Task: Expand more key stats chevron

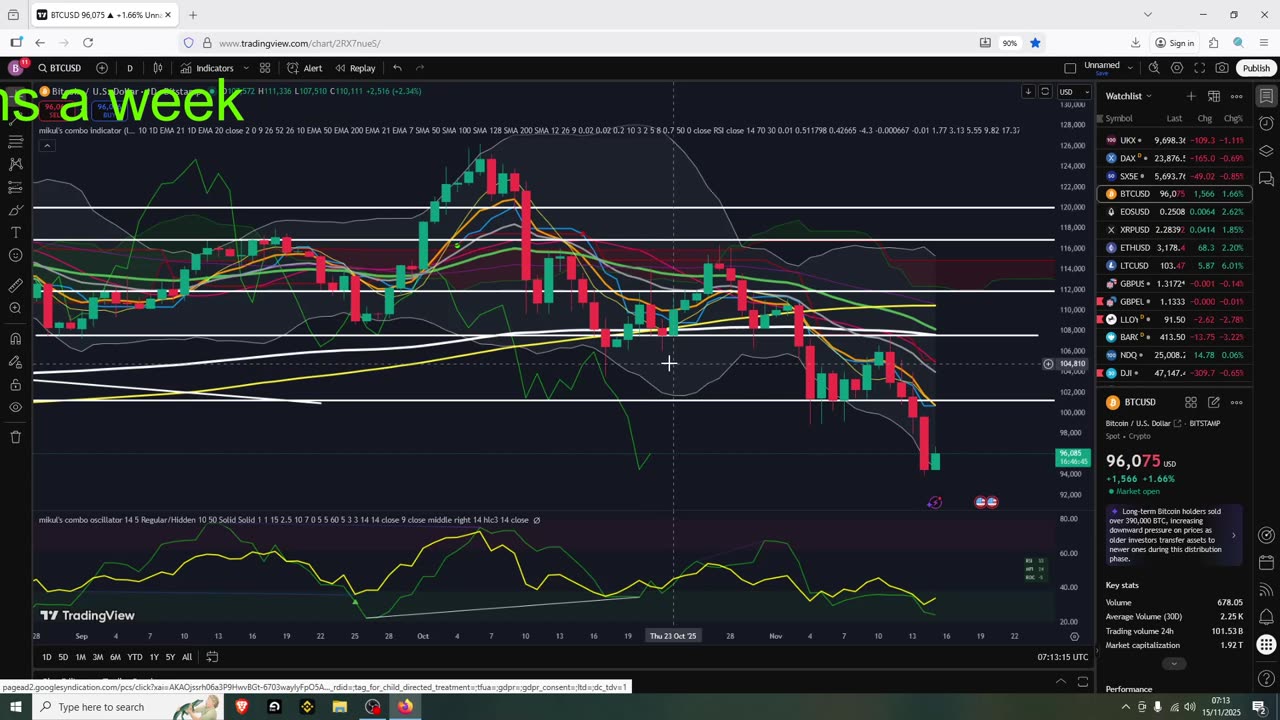Action: coord(1174,664)
